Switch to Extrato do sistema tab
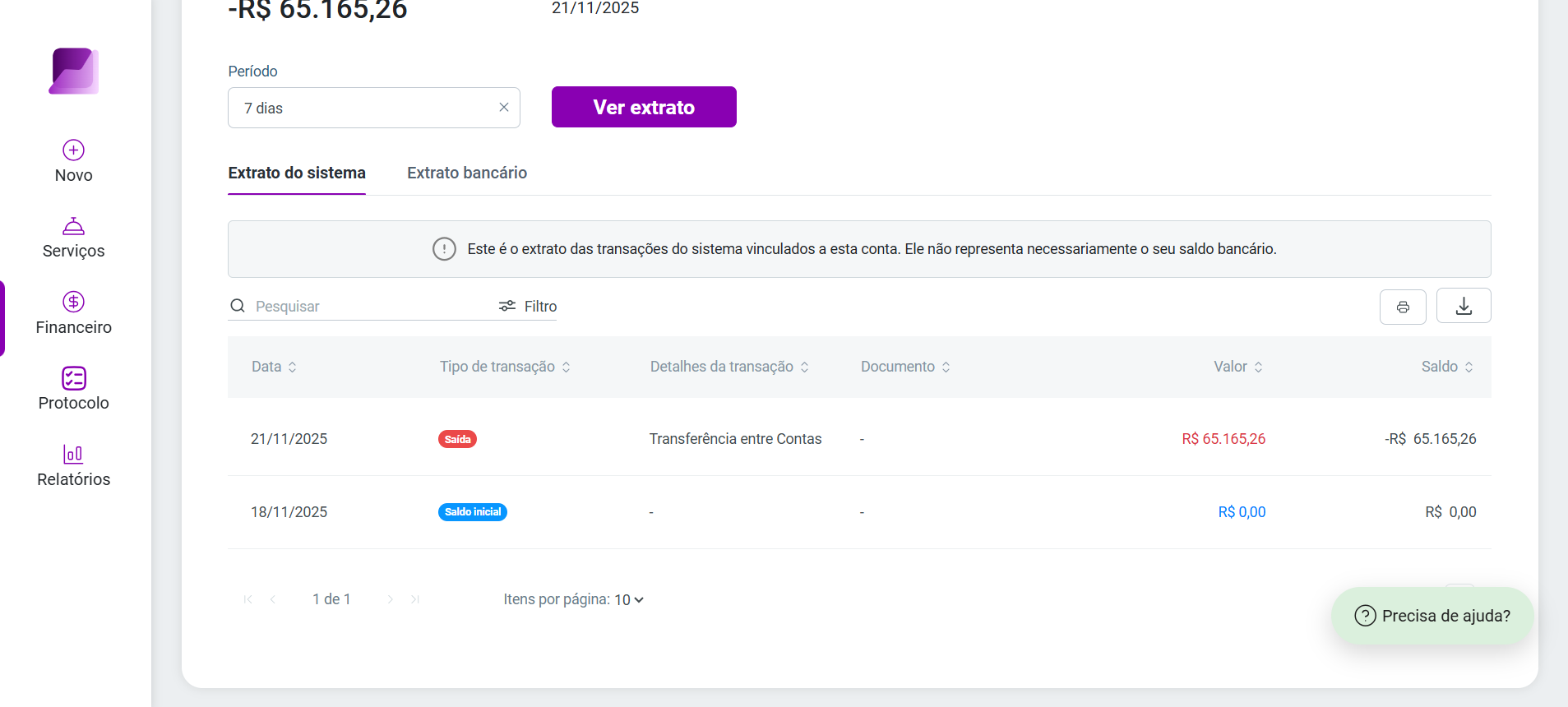The width and height of the screenshot is (1568, 707). [297, 173]
